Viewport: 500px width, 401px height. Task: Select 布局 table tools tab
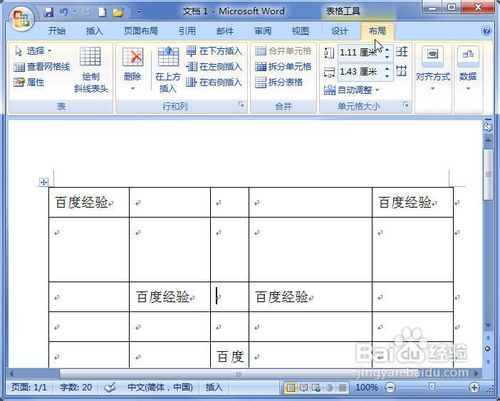coord(377,31)
